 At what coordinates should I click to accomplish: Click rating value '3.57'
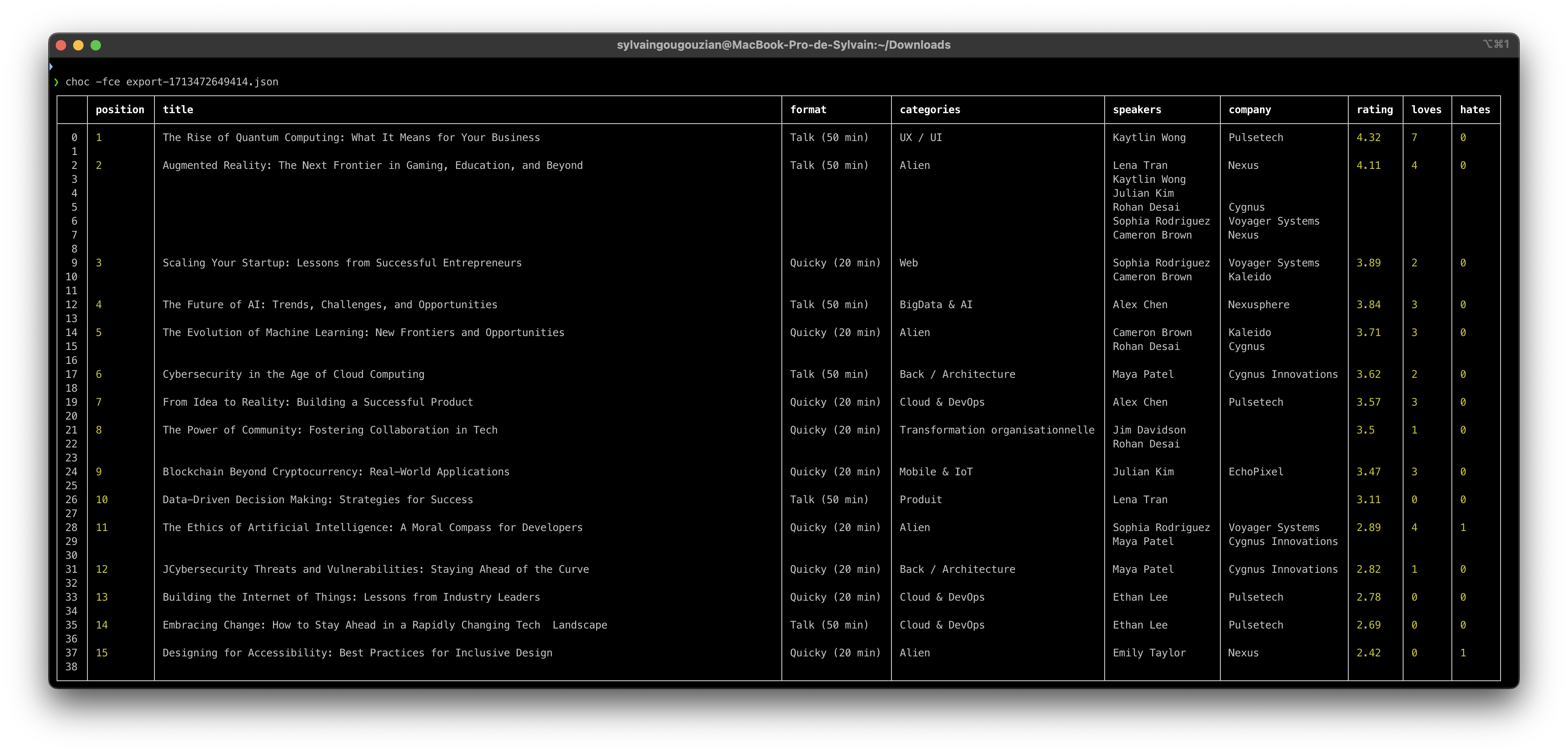pos(1368,402)
